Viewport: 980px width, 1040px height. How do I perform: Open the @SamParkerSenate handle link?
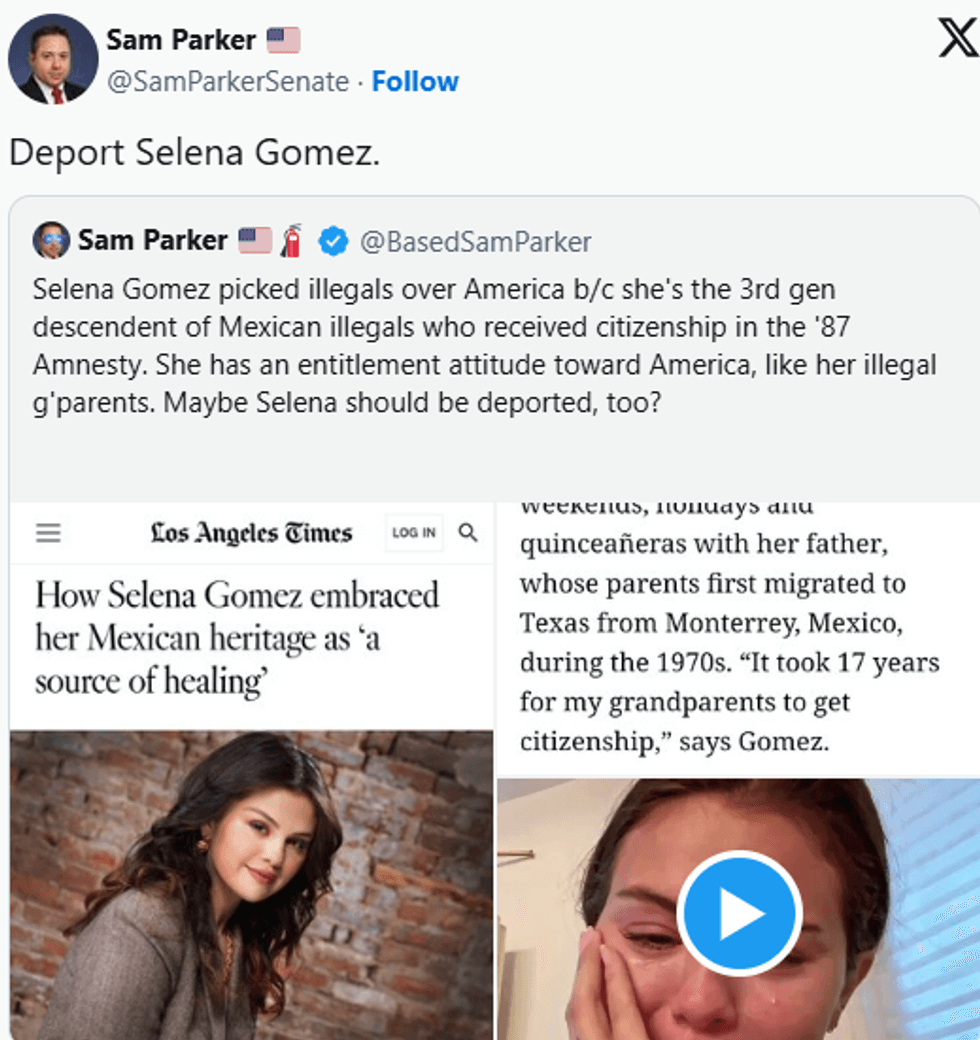pyautogui.click(x=227, y=81)
